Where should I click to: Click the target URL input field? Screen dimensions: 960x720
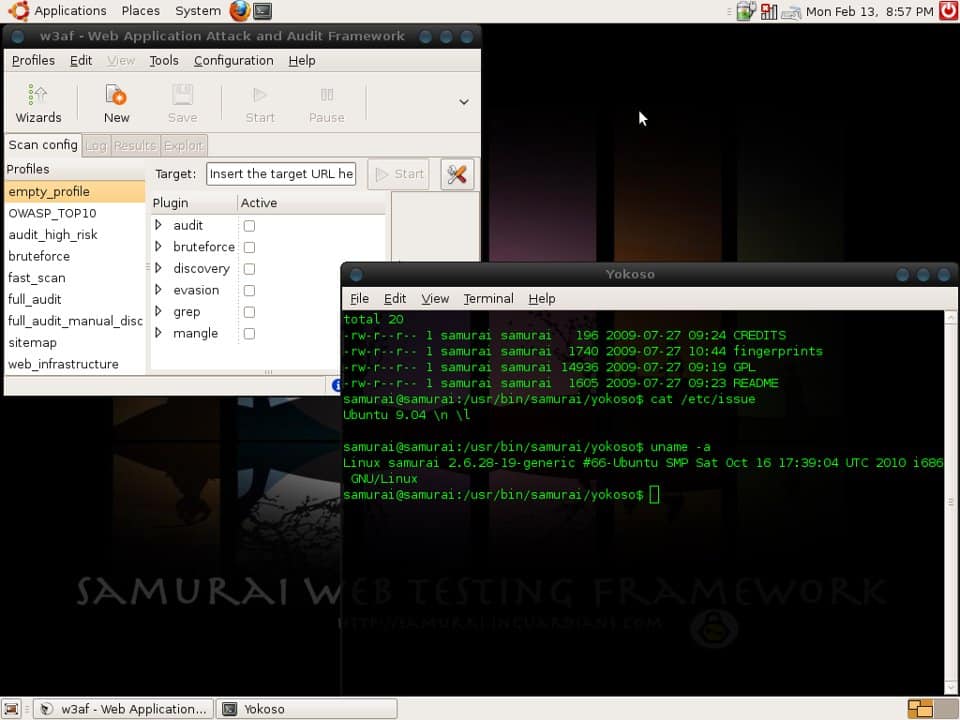281,174
